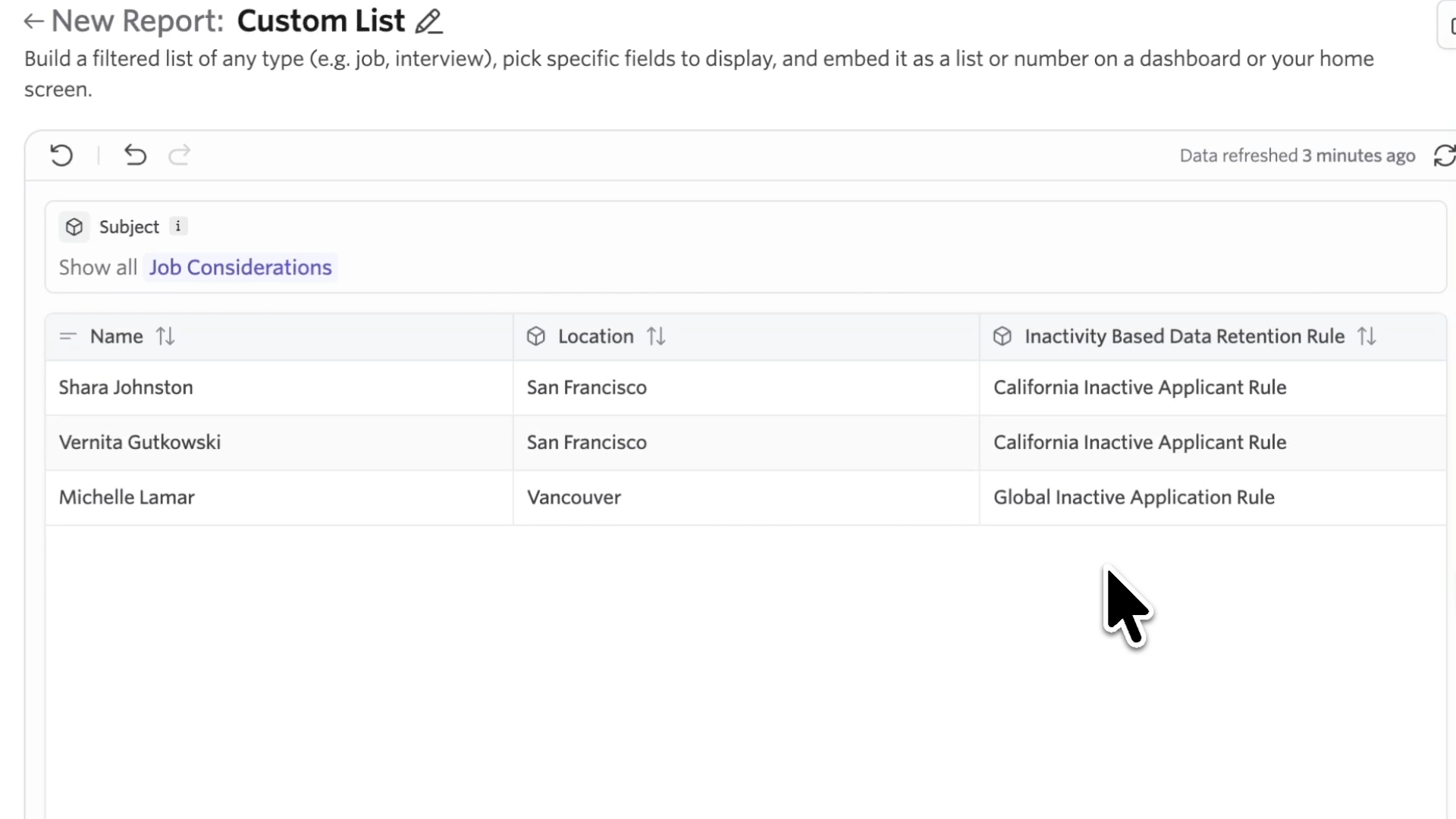The image size is (1456, 819).
Task: Click the Location column header cube icon
Action: click(x=536, y=336)
